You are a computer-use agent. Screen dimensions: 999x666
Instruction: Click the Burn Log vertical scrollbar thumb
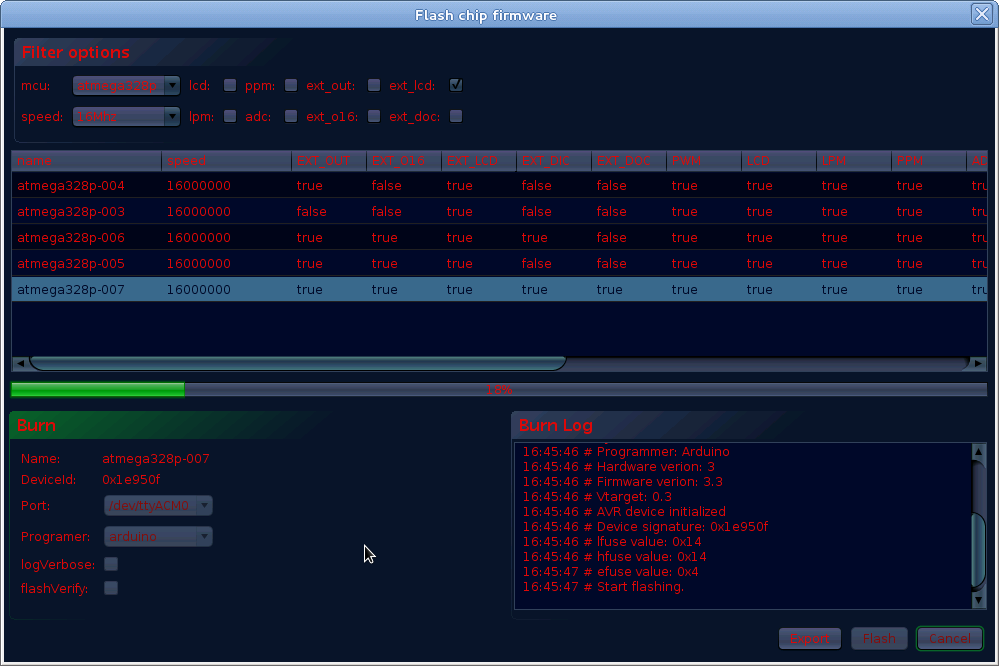pos(979,549)
